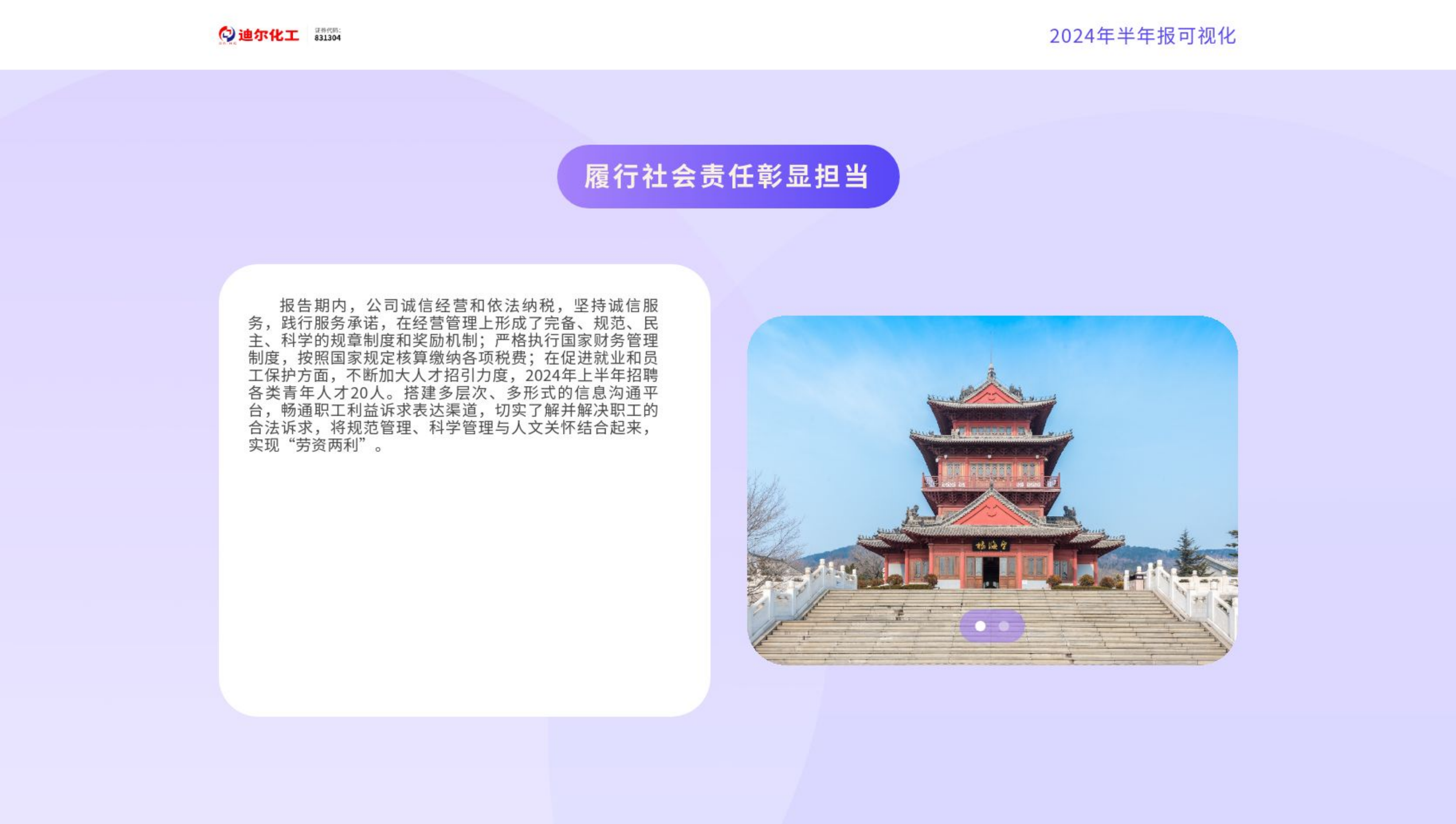Click the purple 履行社会责任彰显担当 title pill
Image resolution: width=1456 pixels, height=824 pixels.
728,177
